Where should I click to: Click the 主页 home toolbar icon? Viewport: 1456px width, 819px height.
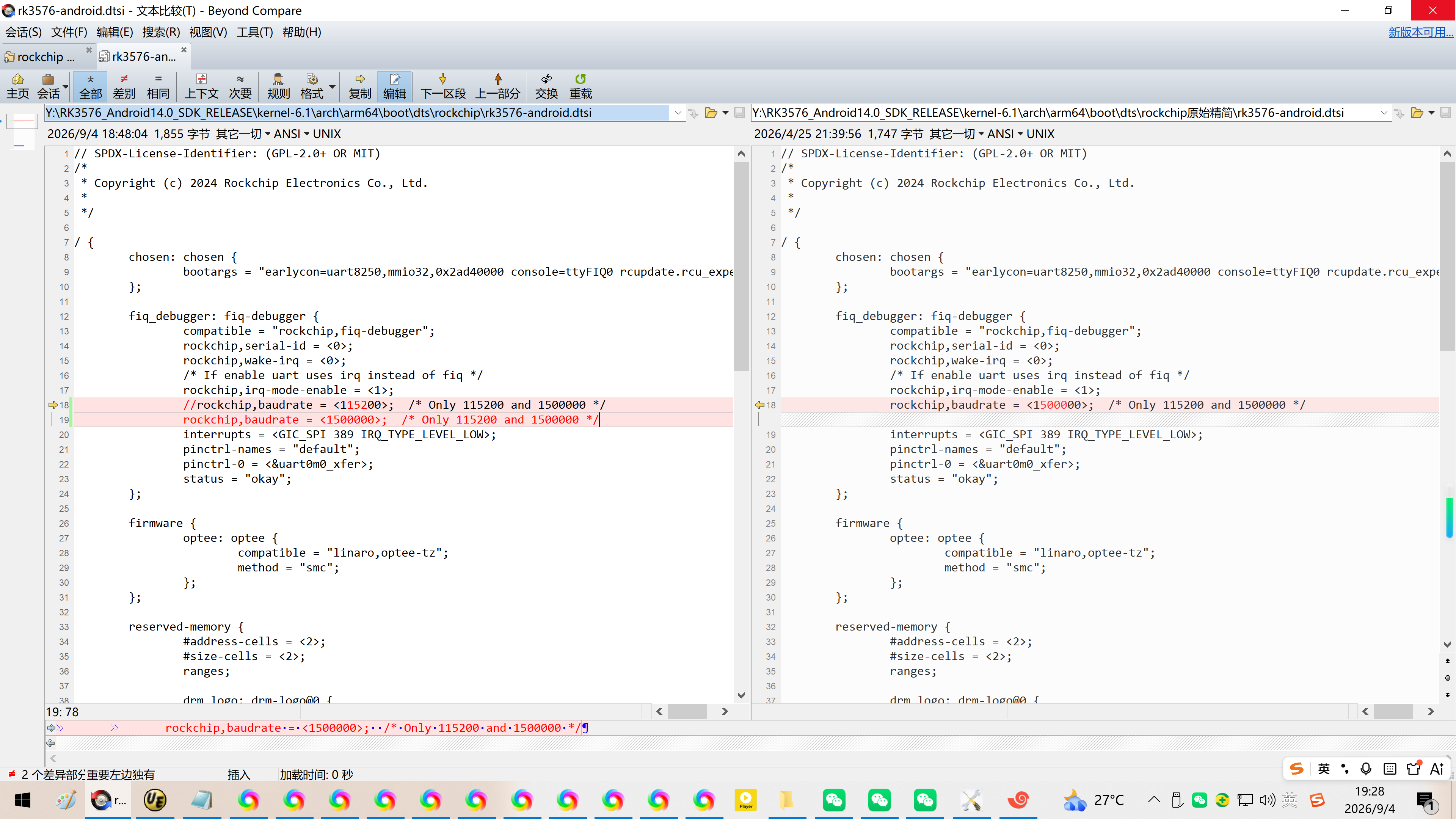[x=17, y=86]
